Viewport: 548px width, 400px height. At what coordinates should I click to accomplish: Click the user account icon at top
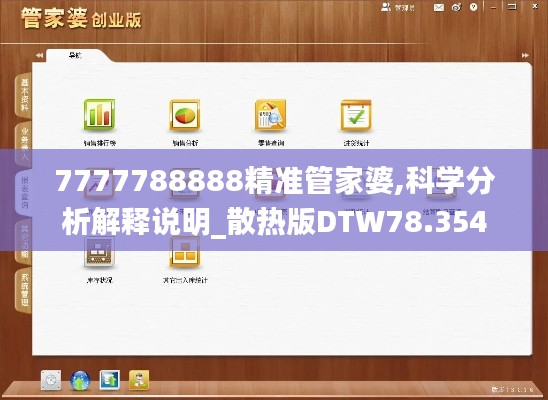386,7
